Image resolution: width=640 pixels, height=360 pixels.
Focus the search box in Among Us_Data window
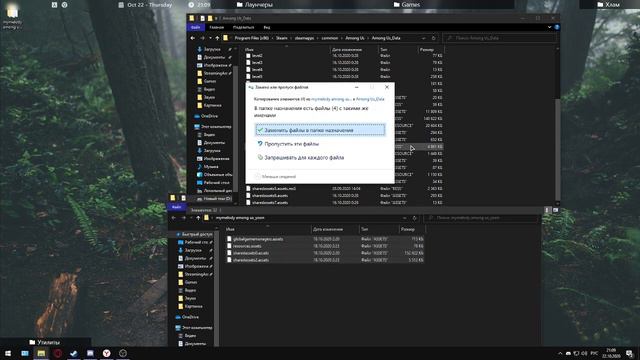tap(500, 38)
